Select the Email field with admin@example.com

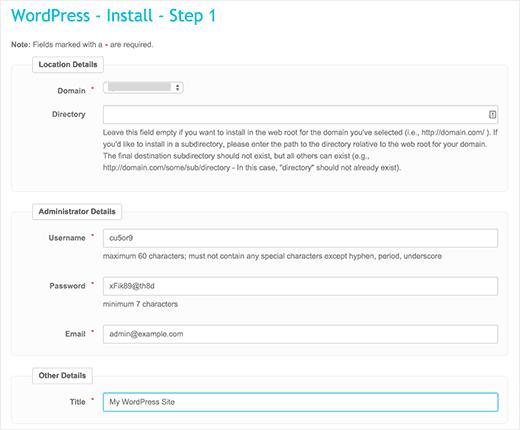pyautogui.click(x=300, y=334)
